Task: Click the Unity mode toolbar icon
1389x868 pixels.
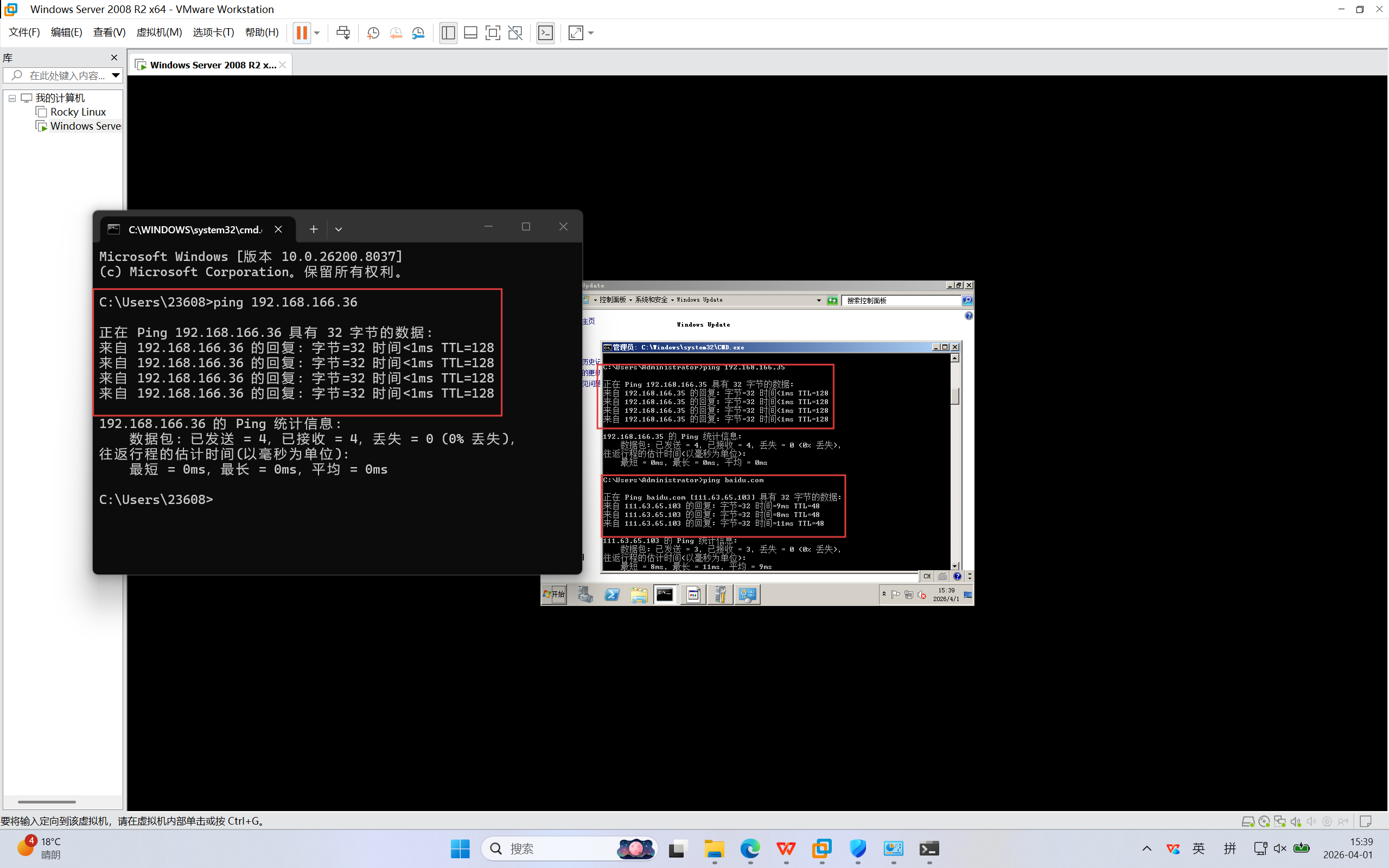Action: pos(515,33)
